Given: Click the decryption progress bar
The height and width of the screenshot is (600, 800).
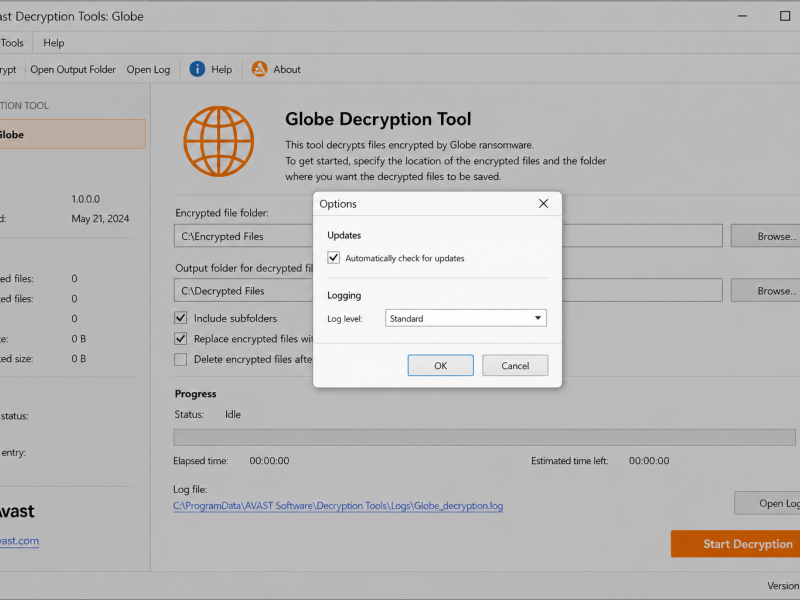Looking at the screenshot, I should click(484, 437).
